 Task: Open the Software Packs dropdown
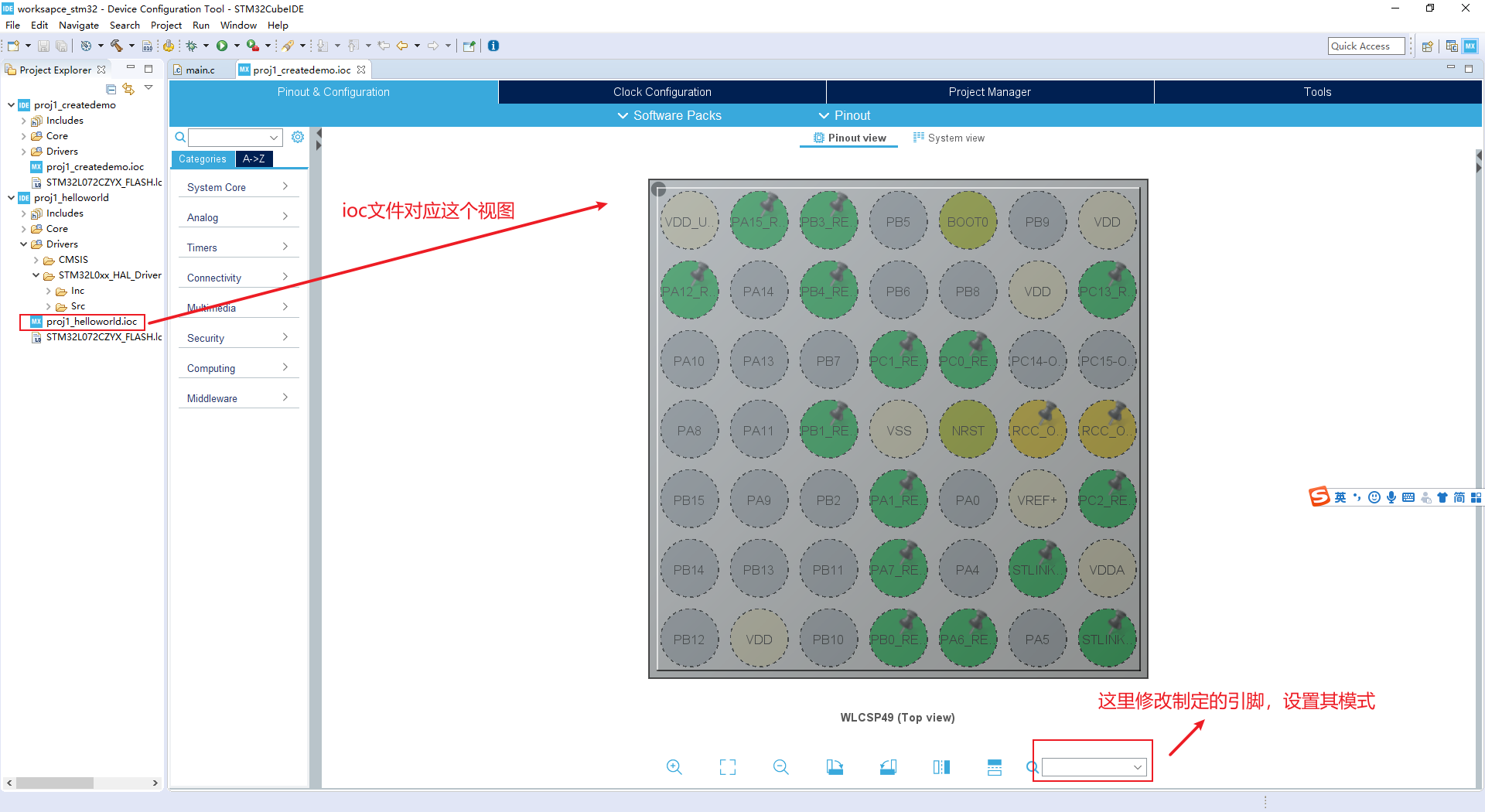(670, 115)
